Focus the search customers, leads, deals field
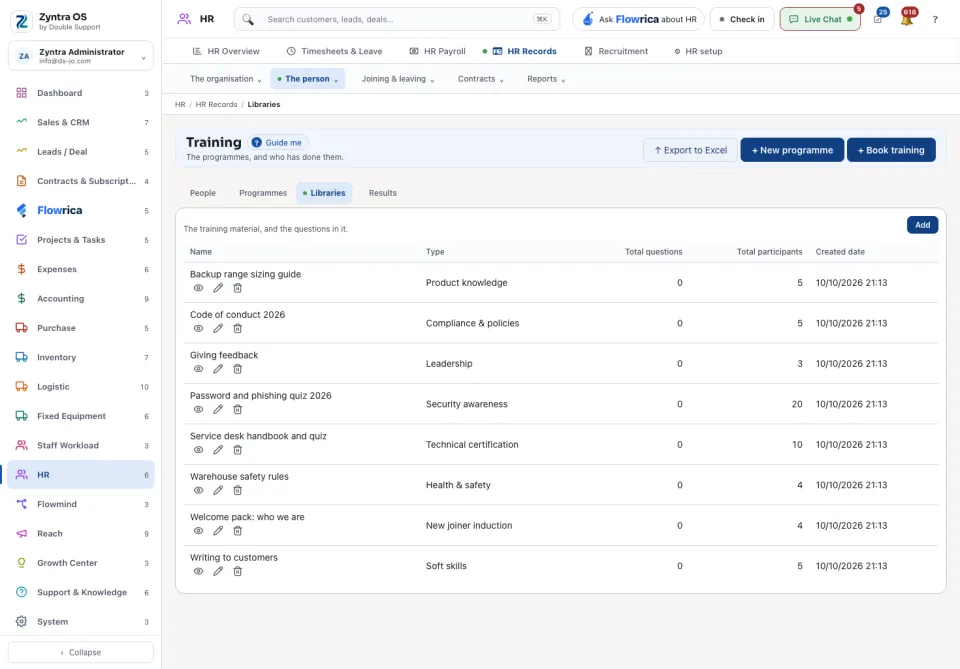The image size is (960, 669). point(397,19)
